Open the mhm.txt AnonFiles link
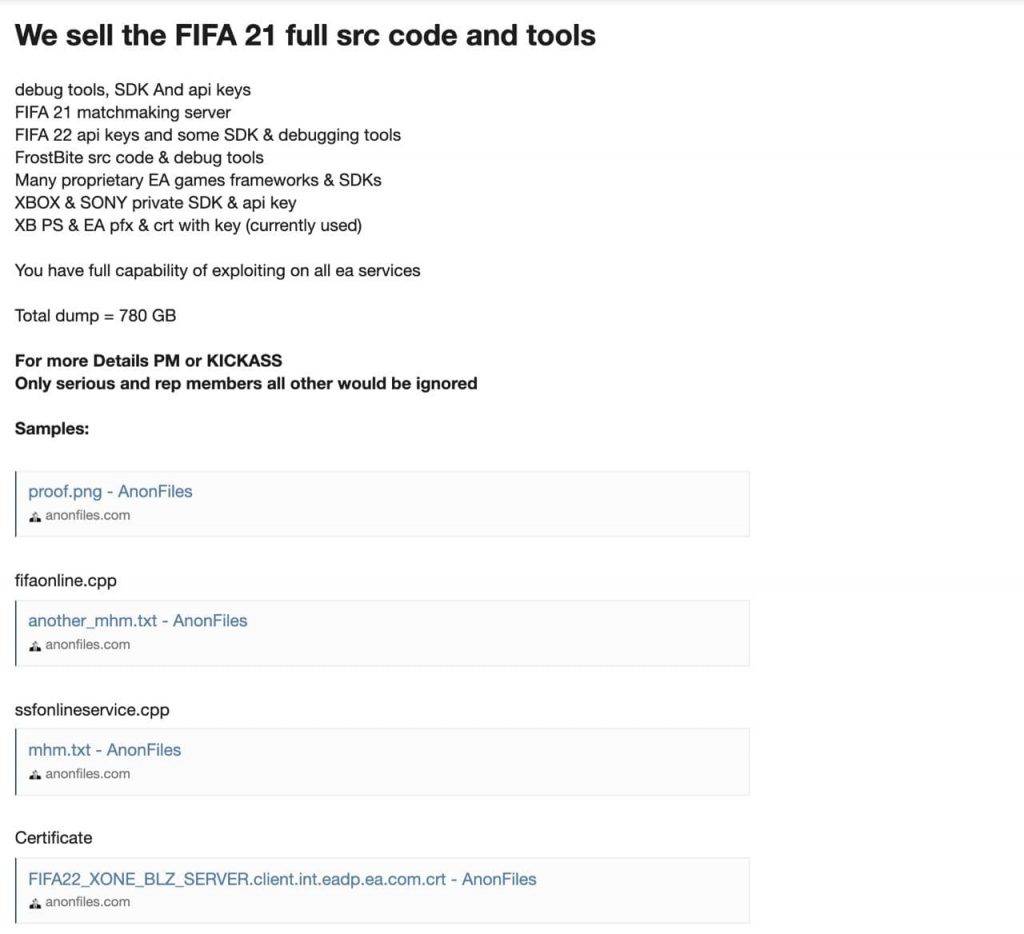 pyautogui.click(x=104, y=750)
